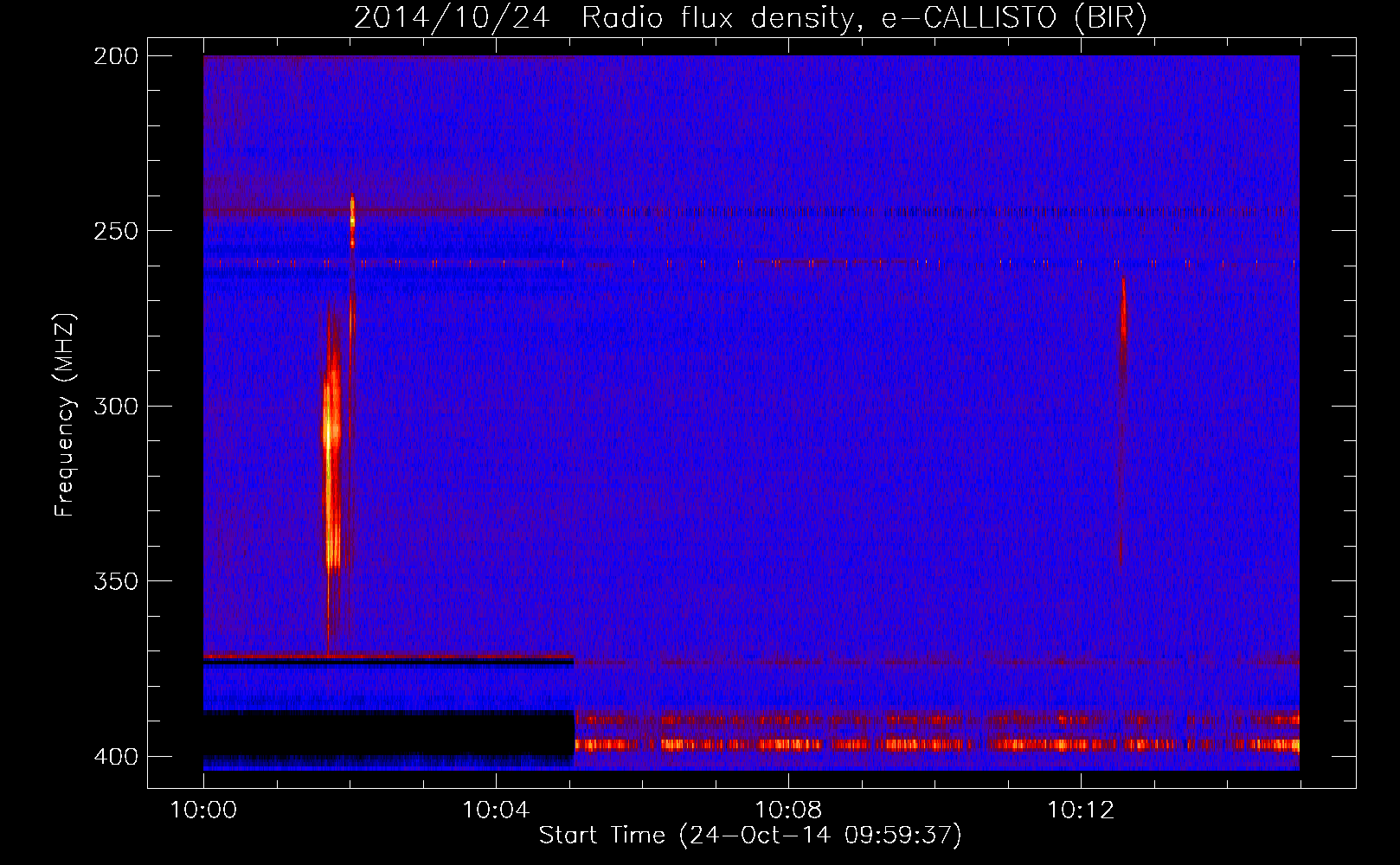Viewport: 1400px width, 865px height.
Task: Click the 'Frequency (MHZ)' axis label
Action: pos(65,415)
